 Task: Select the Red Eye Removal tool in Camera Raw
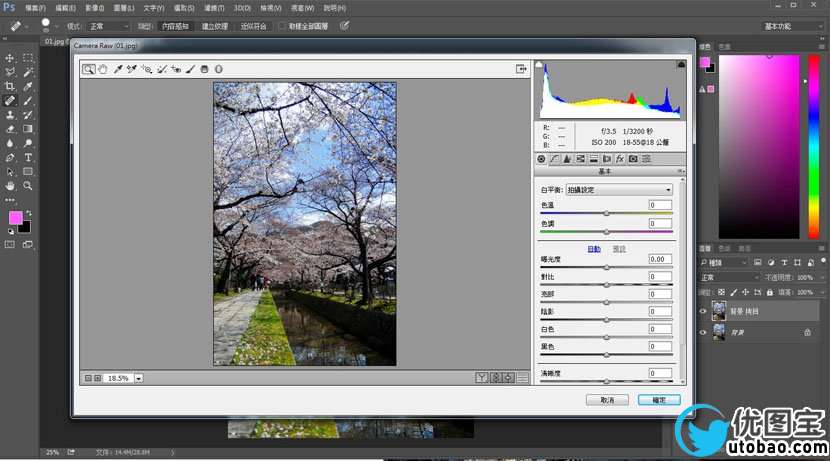coord(176,69)
